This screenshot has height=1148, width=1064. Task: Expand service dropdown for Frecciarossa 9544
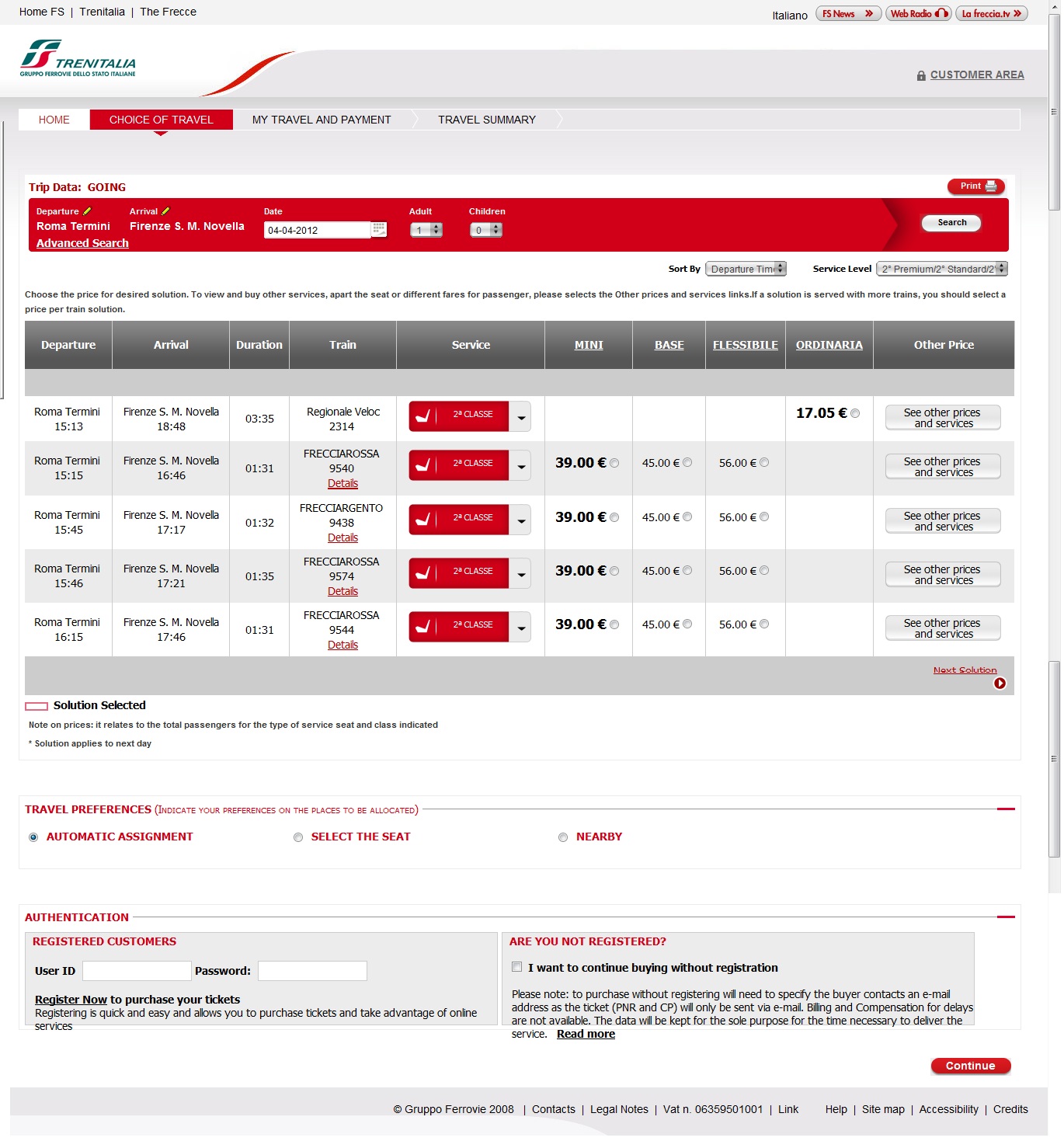[521, 628]
